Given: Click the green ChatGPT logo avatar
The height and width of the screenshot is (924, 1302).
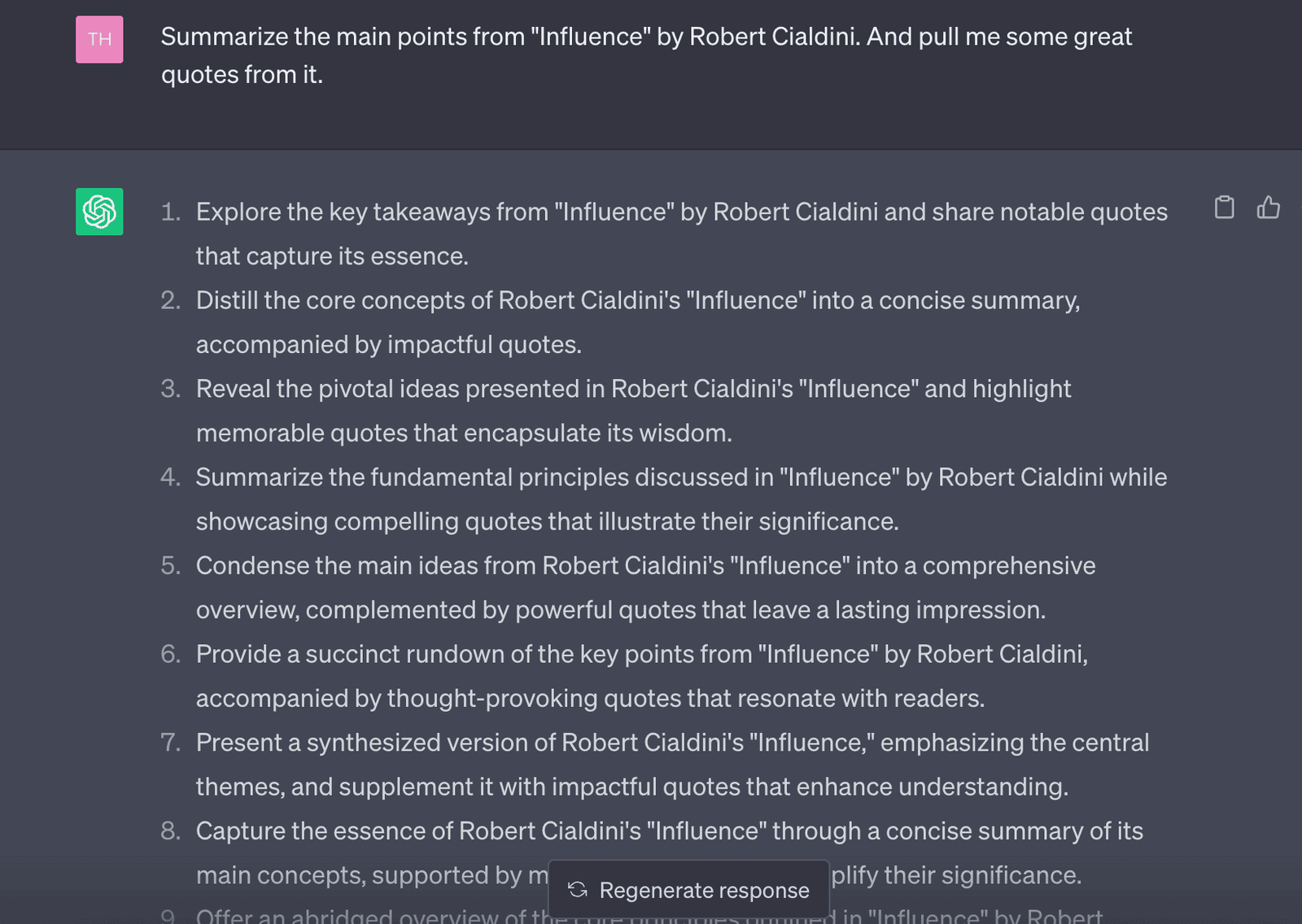Looking at the screenshot, I should [99, 211].
